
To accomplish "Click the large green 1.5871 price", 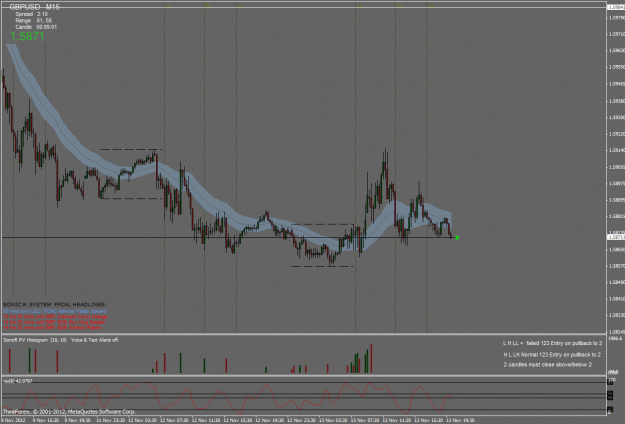I will click(x=27, y=36).
